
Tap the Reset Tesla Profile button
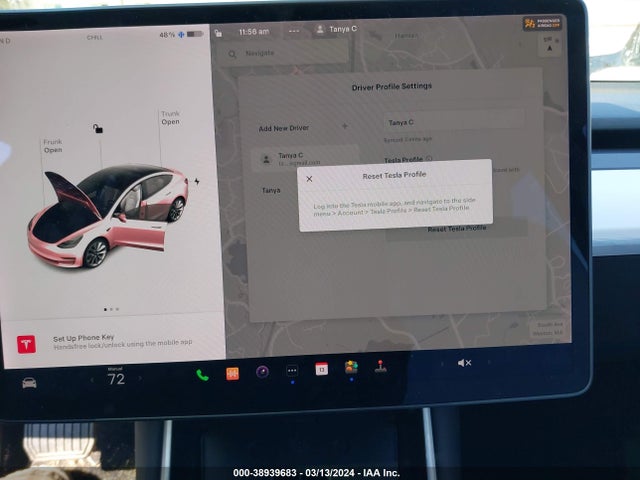click(457, 229)
